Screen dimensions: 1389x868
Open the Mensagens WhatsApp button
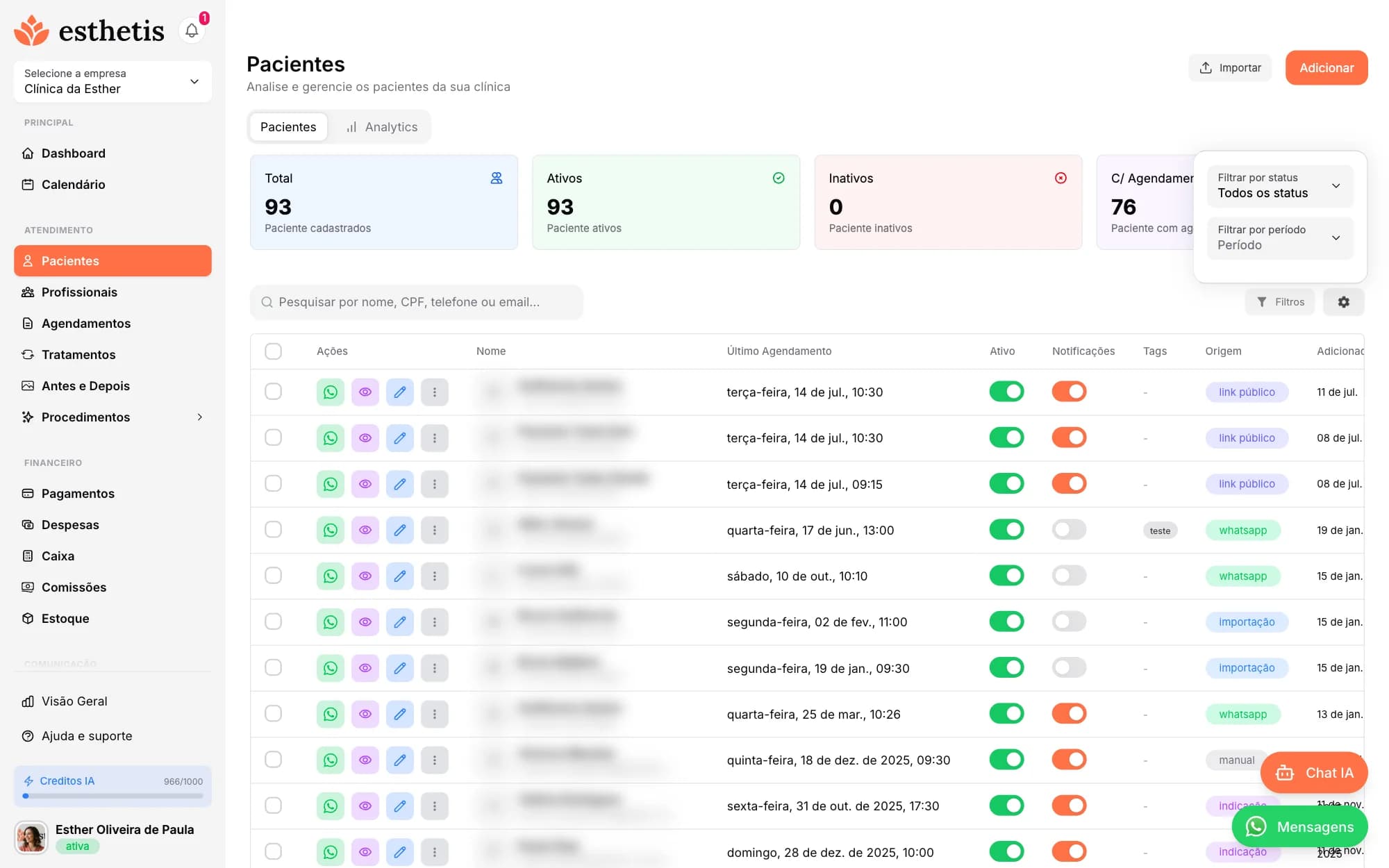(1299, 827)
